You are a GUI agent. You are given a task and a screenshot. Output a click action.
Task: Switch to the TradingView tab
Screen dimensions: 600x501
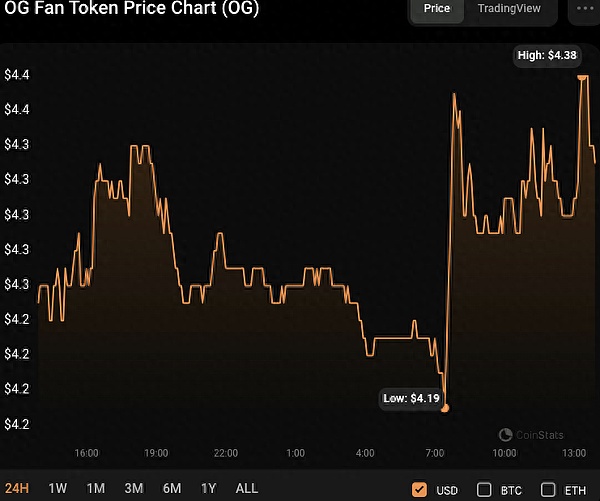click(x=509, y=9)
